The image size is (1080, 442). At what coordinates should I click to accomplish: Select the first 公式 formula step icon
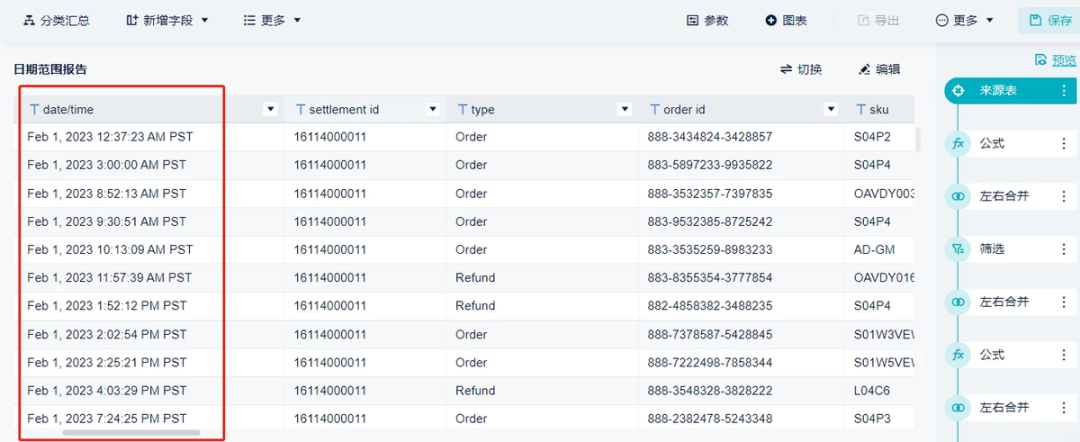[958, 143]
